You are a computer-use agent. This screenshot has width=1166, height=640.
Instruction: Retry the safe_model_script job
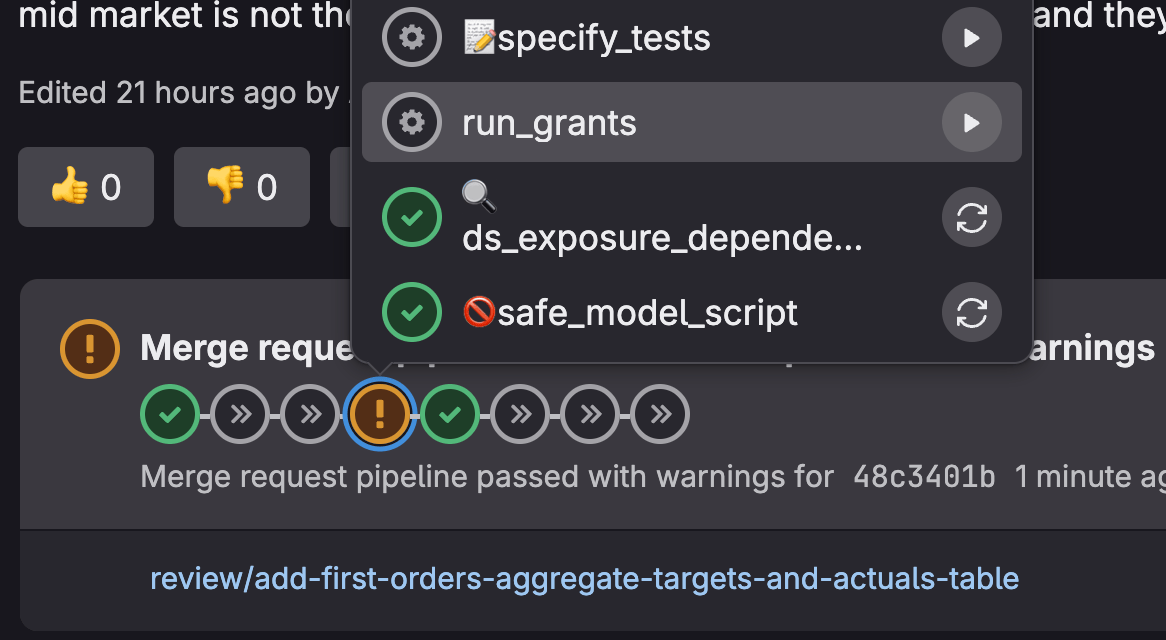click(971, 312)
